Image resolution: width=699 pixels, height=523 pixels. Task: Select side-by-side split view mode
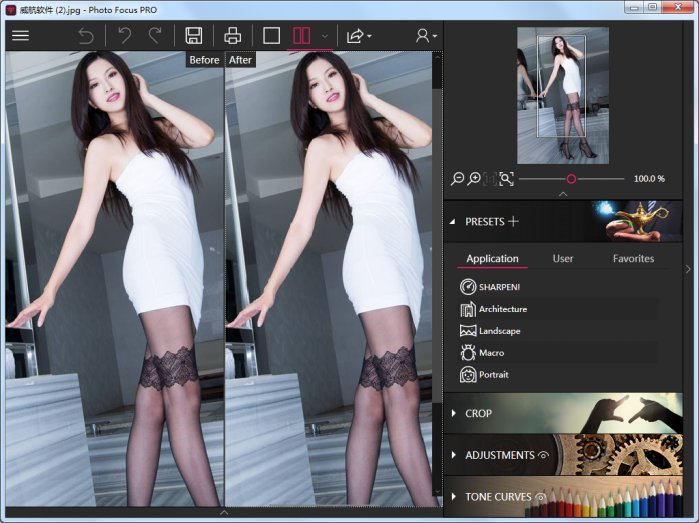coord(301,36)
